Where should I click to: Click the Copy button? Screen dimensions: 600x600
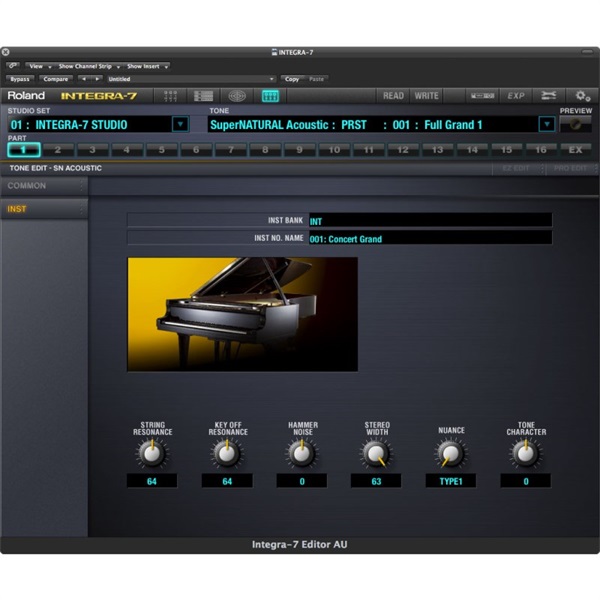pyautogui.click(x=292, y=79)
